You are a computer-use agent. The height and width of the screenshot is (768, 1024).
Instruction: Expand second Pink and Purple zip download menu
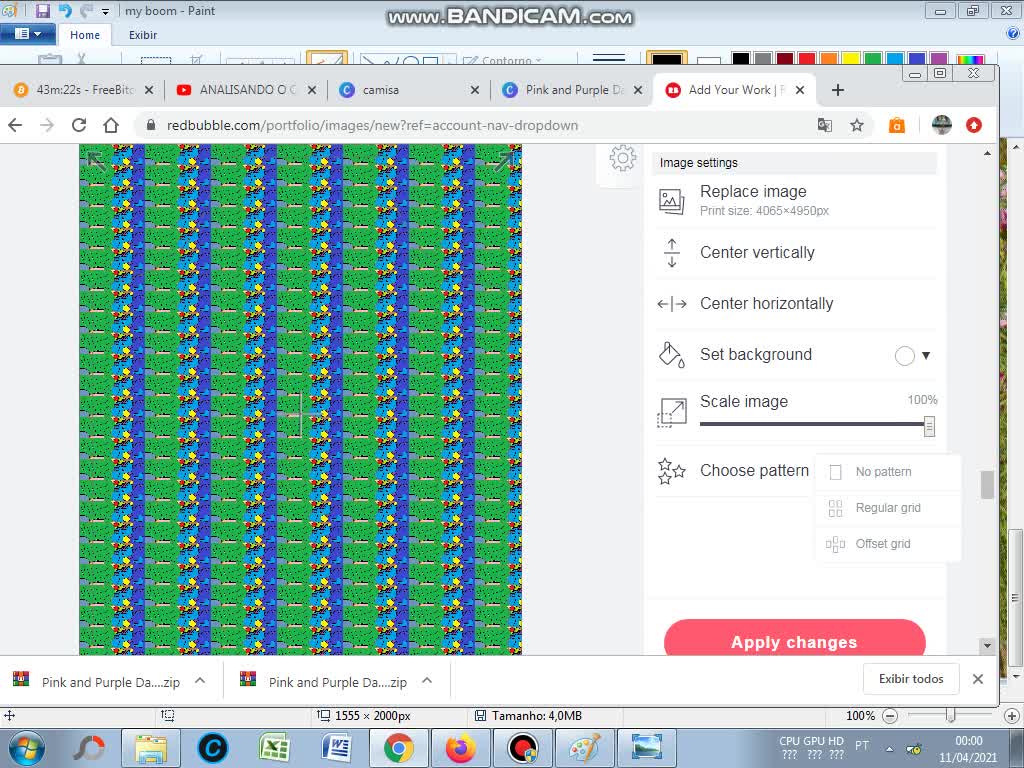[427, 680]
